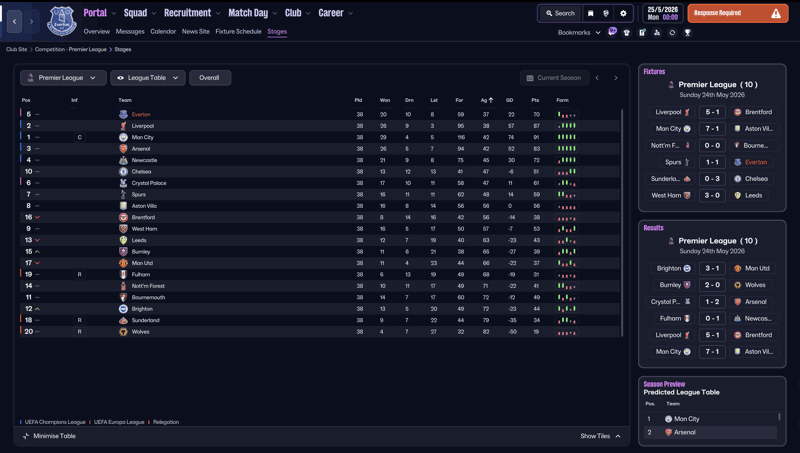
Task: Click the date and time box 25/5/2026
Action: [662, 13]
